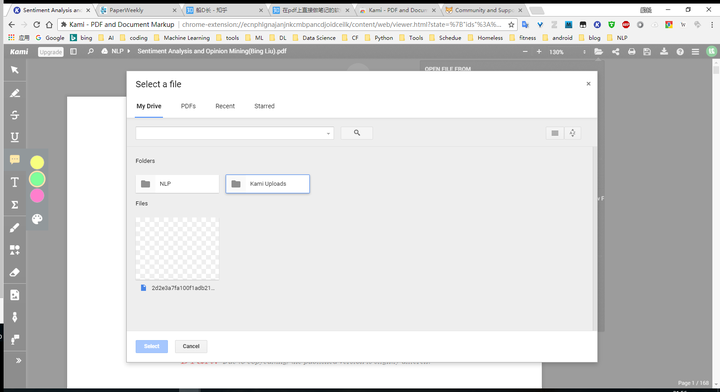Open the Kami hamburger menu
The width and height of the screenshot is (720, 392).
695,52
